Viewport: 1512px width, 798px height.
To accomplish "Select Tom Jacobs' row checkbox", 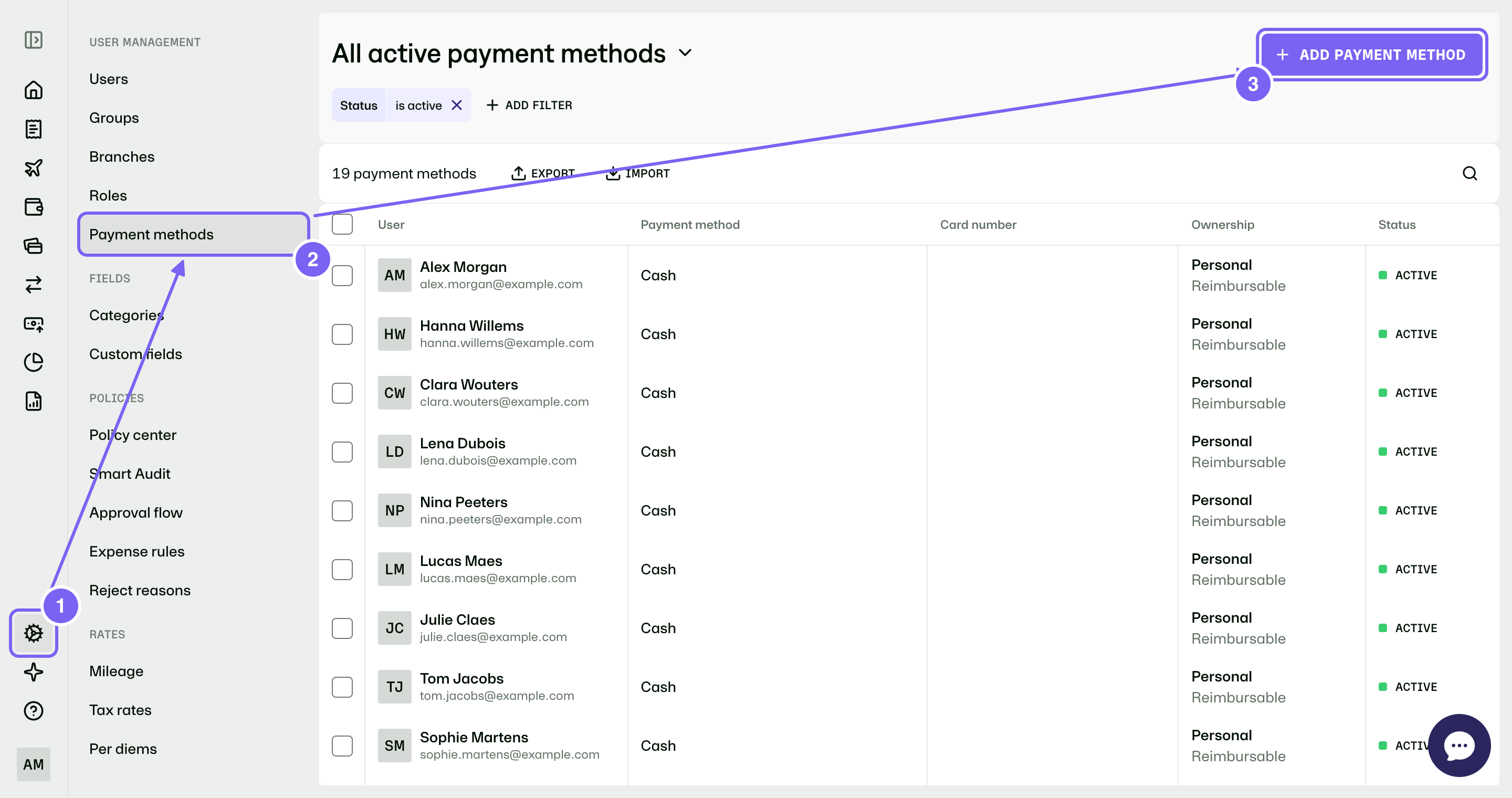I will (342, 687).
